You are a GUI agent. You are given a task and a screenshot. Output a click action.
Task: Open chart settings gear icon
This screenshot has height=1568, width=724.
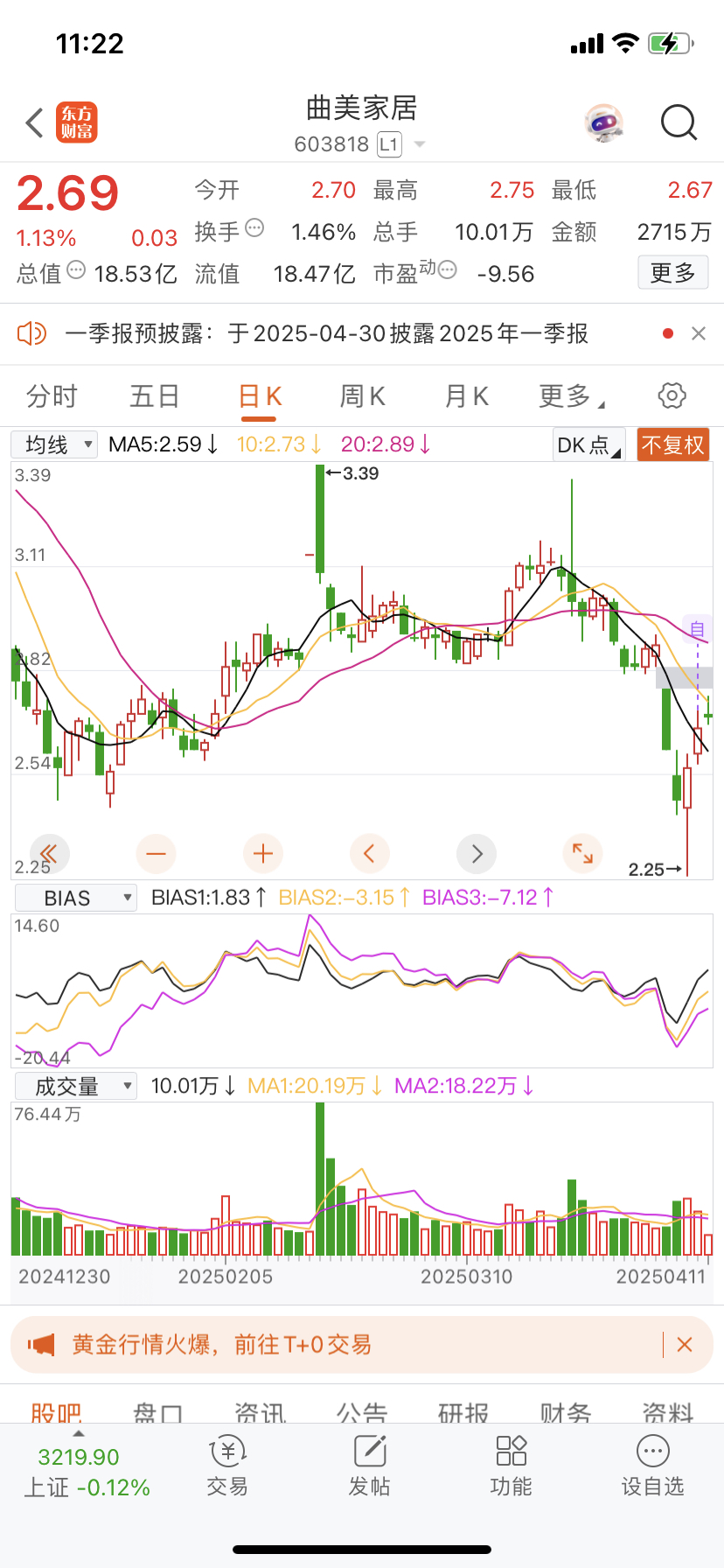pyautogui.click(x=672, y=395)
